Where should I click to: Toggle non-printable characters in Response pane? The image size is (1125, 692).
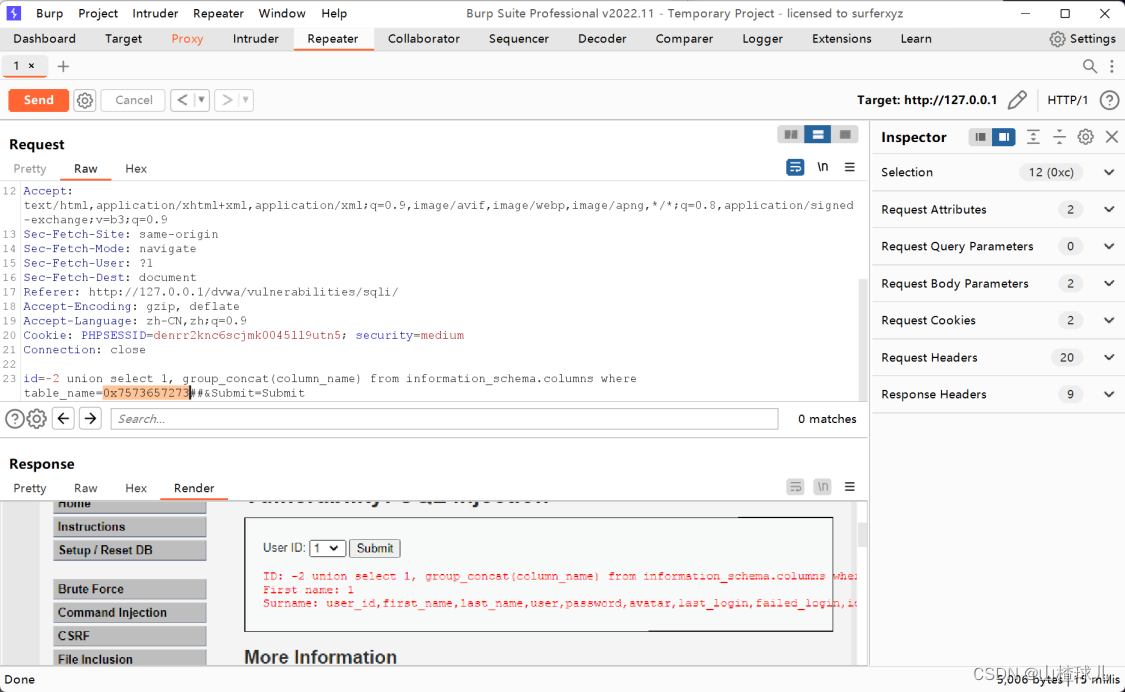point(822,487)
